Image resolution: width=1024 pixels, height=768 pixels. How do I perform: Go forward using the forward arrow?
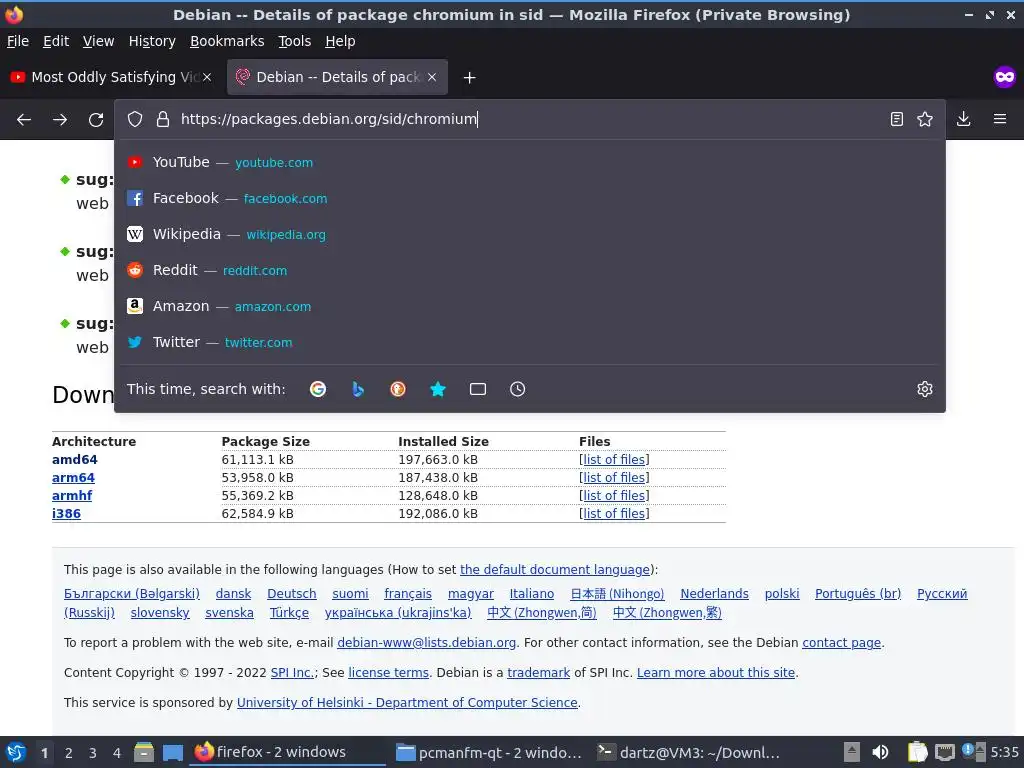point(60,120)
